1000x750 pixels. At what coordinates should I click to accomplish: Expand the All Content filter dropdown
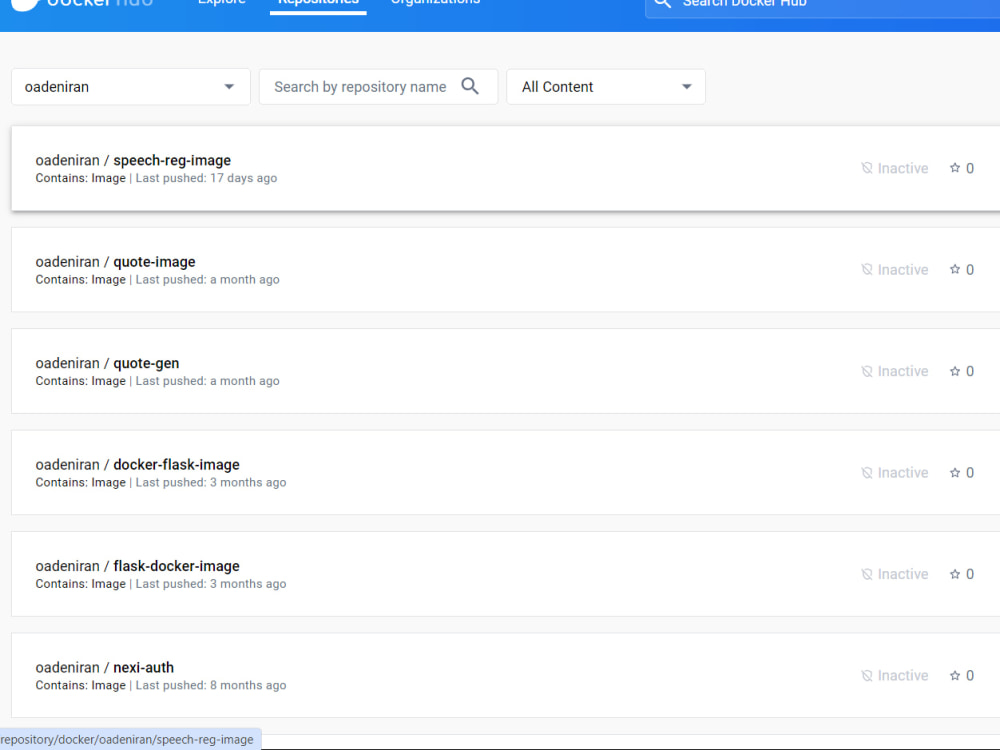pos(606,87)
